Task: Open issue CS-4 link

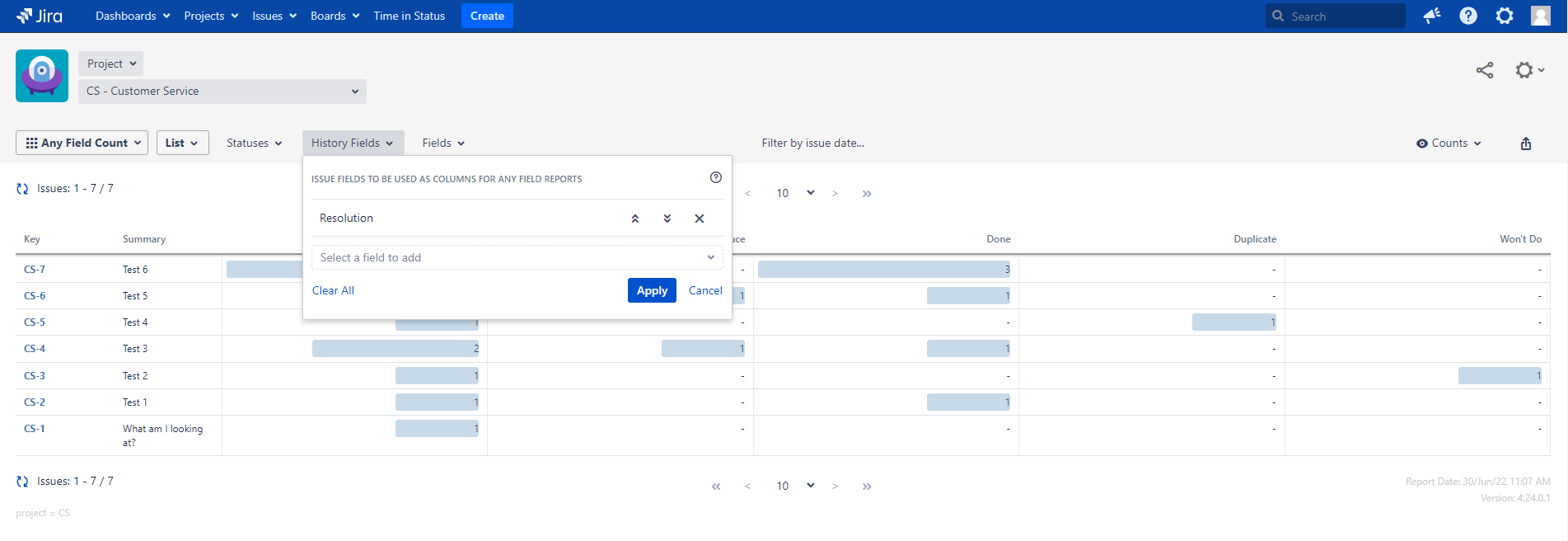Action: (35, 349)
